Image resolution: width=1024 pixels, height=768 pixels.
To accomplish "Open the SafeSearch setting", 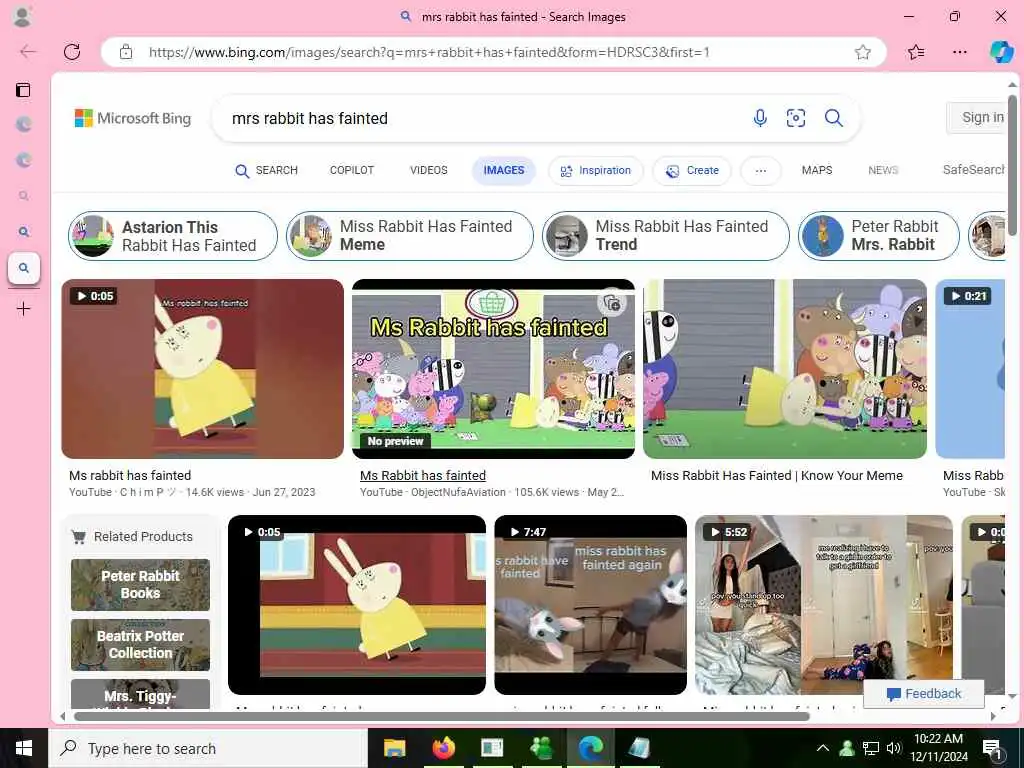I will click(973, 170).
